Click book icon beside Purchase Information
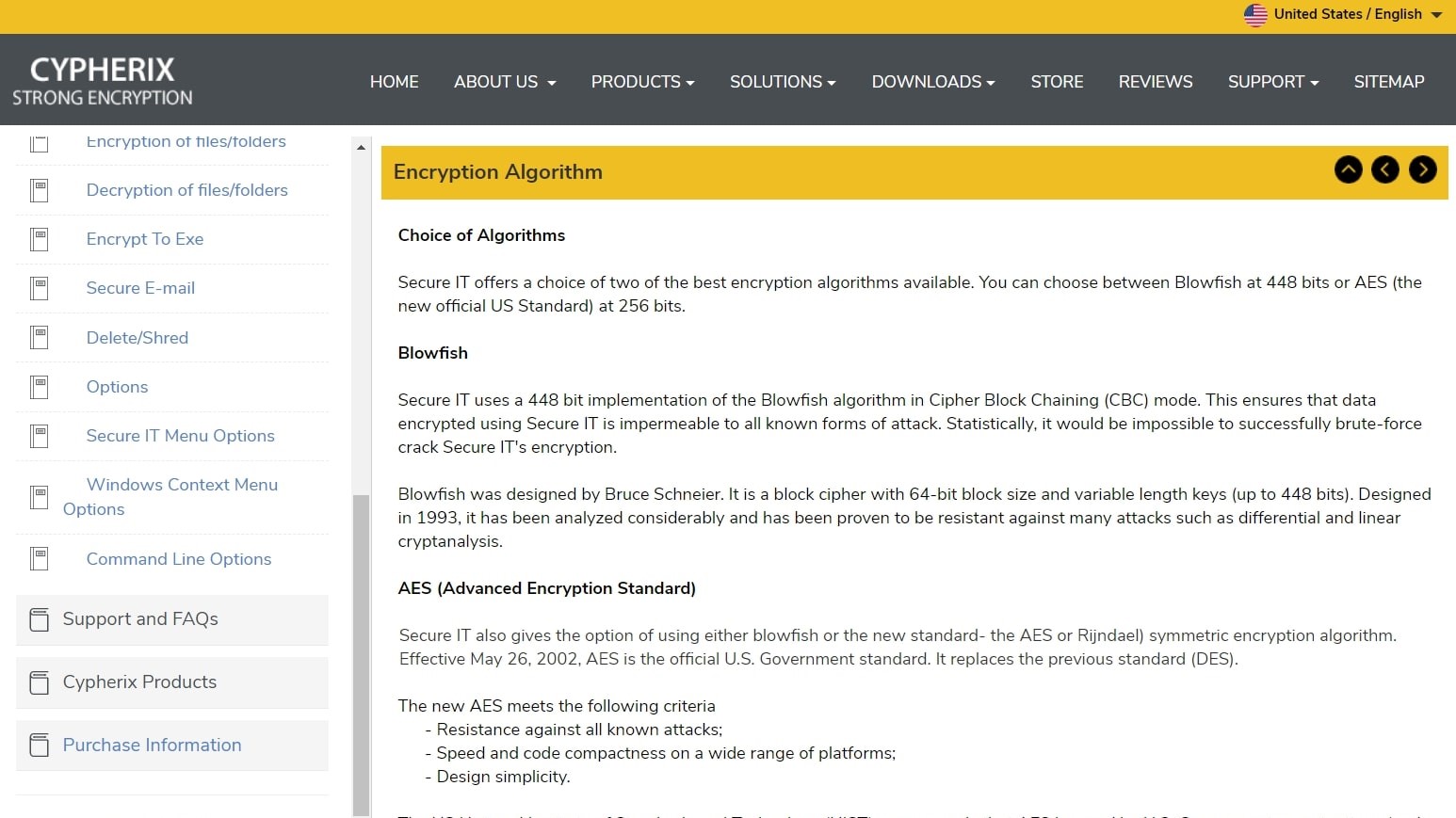 [40, 746]
